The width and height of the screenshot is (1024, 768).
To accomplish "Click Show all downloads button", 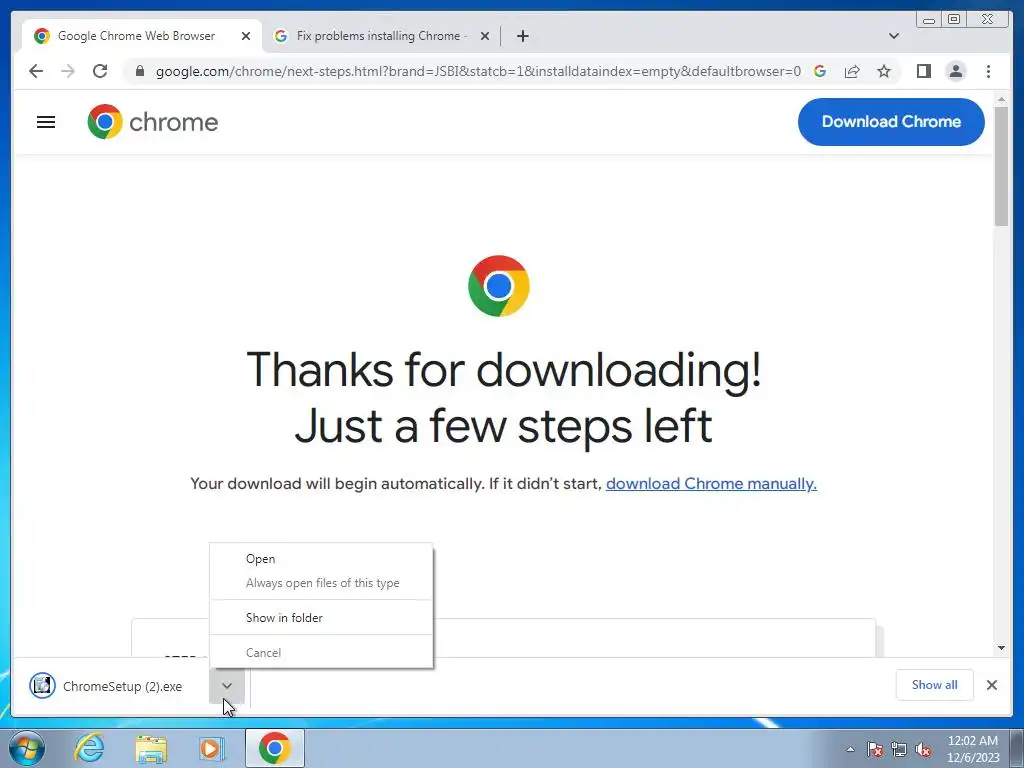I will [x=934, y=685].
